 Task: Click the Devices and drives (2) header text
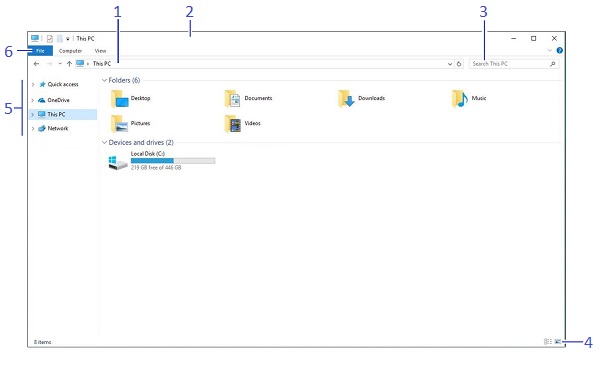(141, 142)
